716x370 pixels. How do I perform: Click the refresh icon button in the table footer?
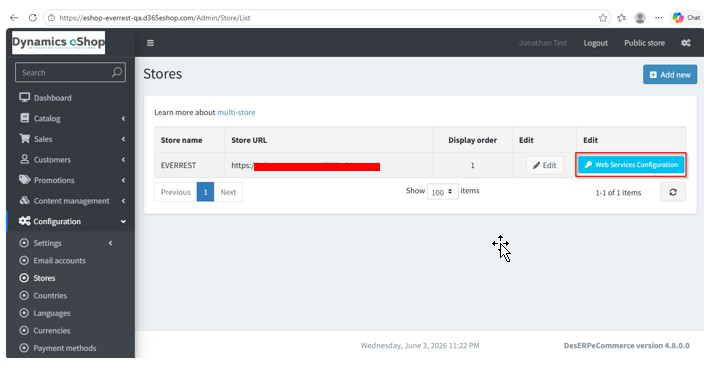(x=673, y=192)
